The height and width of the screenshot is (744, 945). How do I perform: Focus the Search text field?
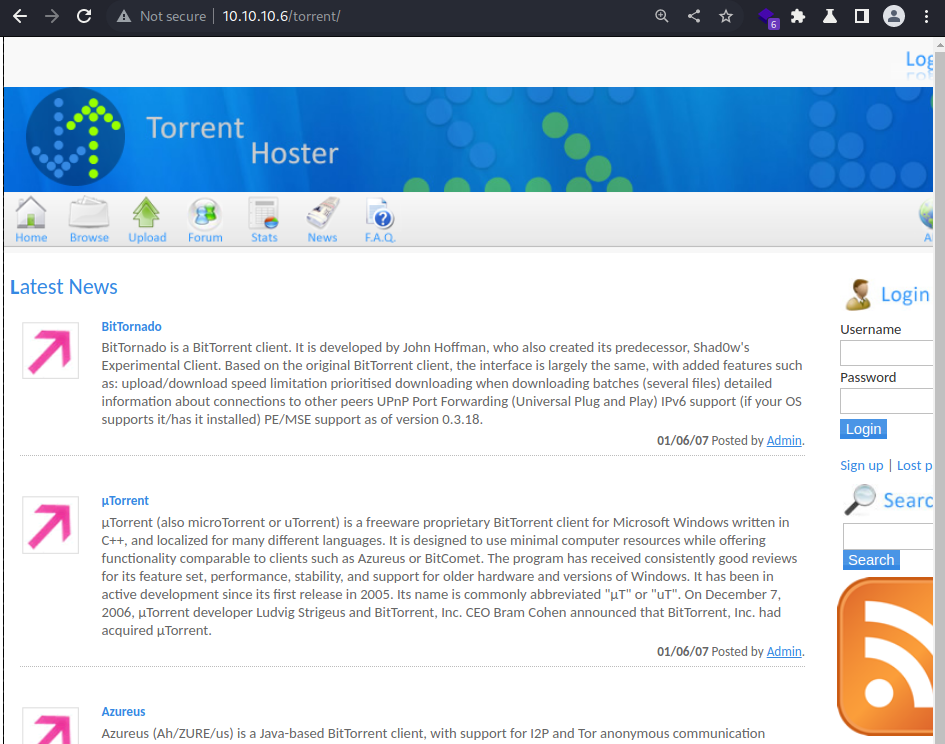pos(888,537)
